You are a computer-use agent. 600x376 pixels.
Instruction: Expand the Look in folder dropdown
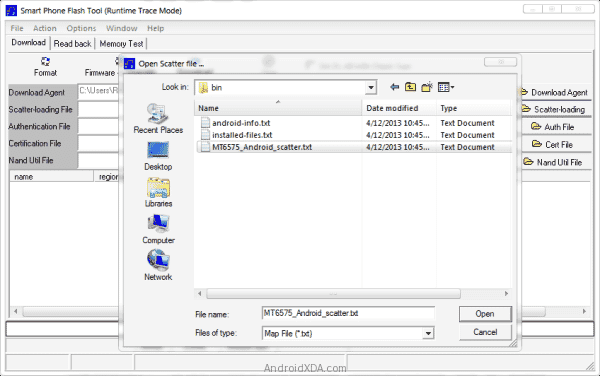[x=370, y=88]
